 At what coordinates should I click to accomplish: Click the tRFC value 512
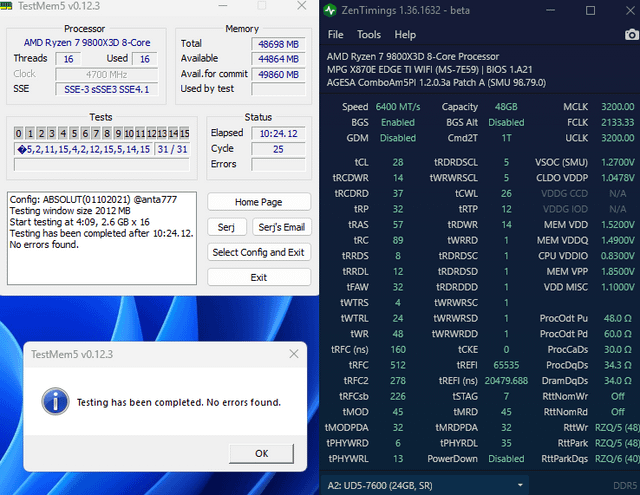click(x=398, y=365)
